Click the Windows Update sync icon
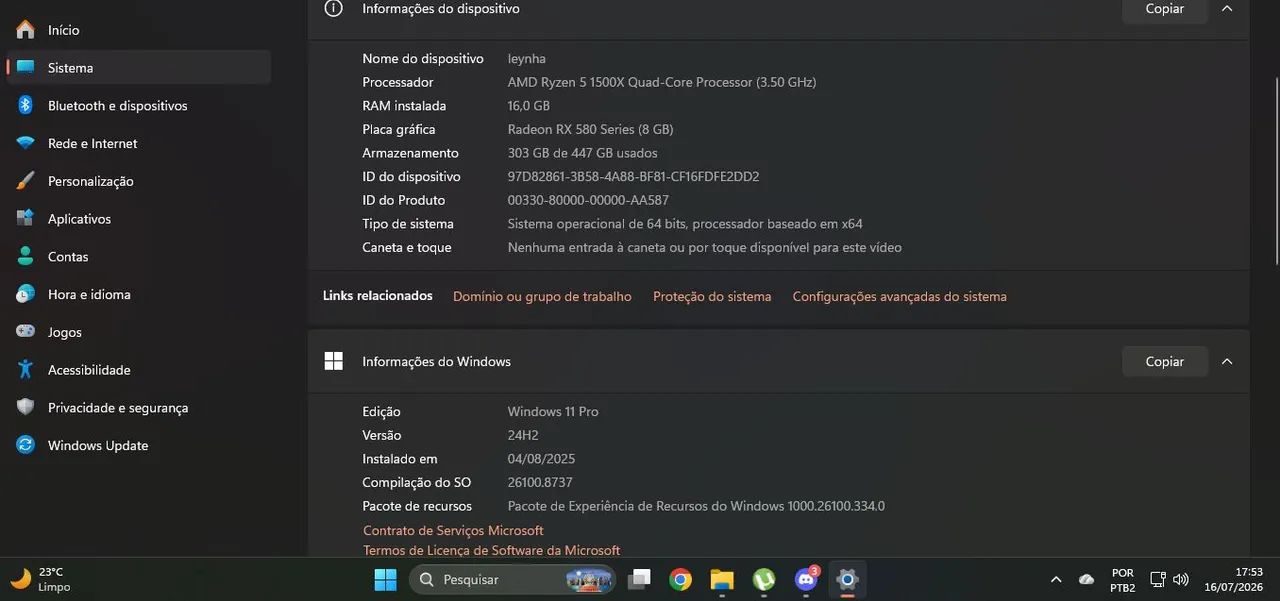This screenshot has height=601, width=1280. (x=26, y=445)
